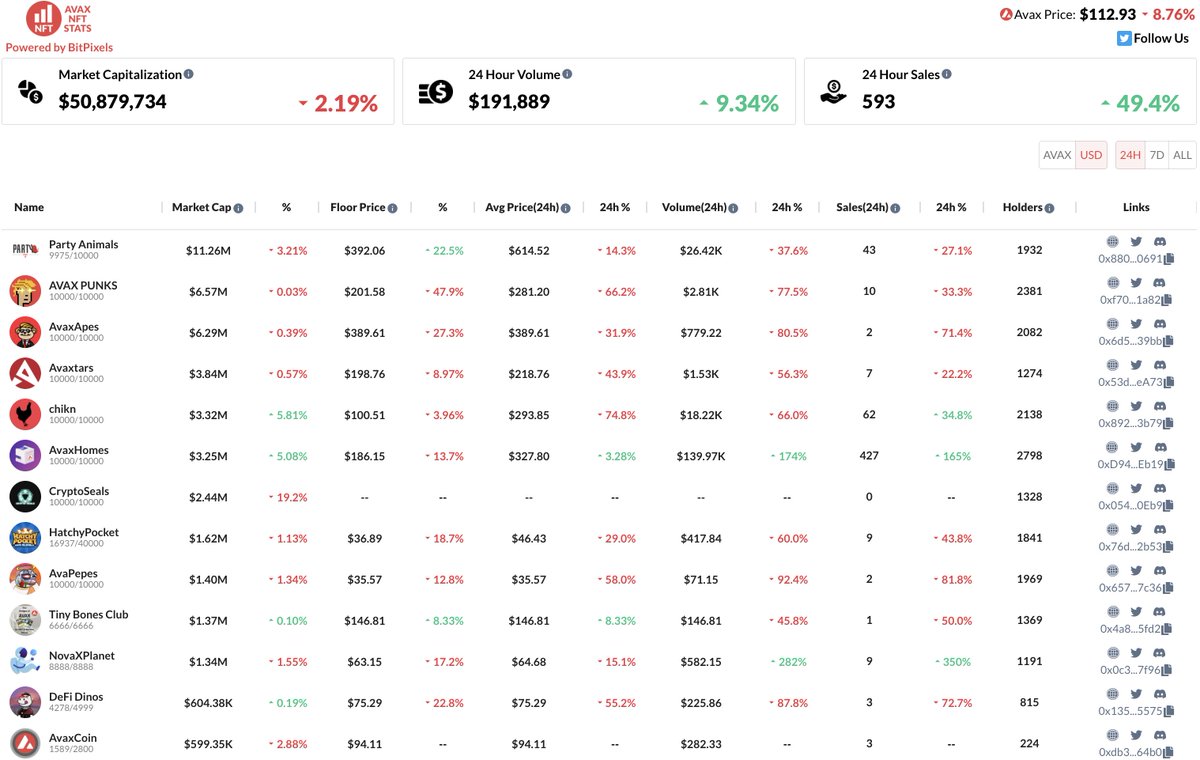The width and height of the screenshot is (1200, 760).
Task: Sort table by Holders column
Action: tap(1022, 207)
